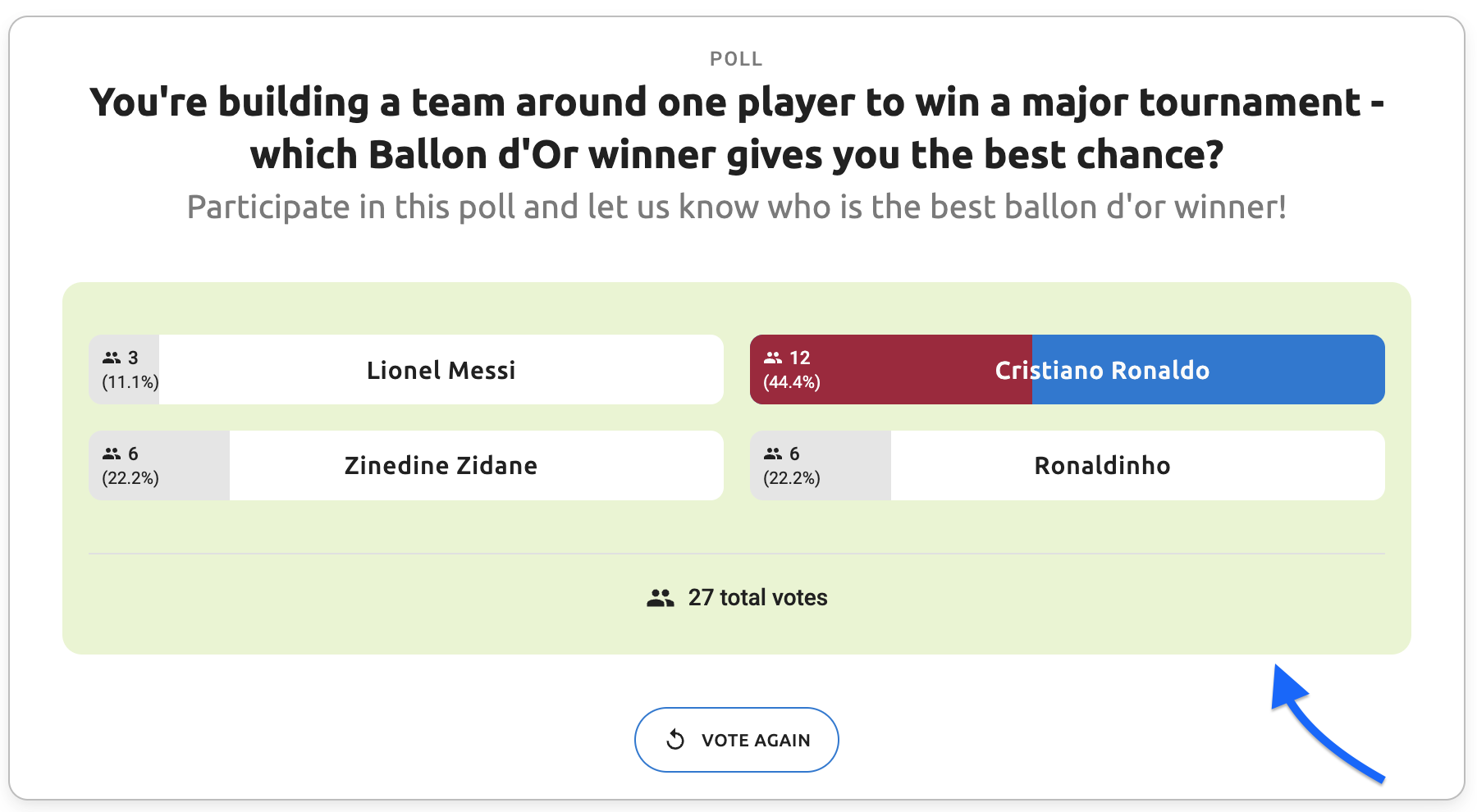Select the Lionel Messi poll option
The width and height of the screenshot is (1477, 812).
pyautogui.click(x=441, y=370)
